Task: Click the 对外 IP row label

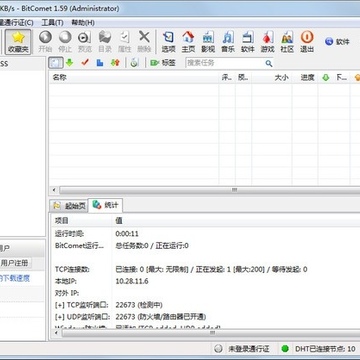Action: tap(66, 293)
